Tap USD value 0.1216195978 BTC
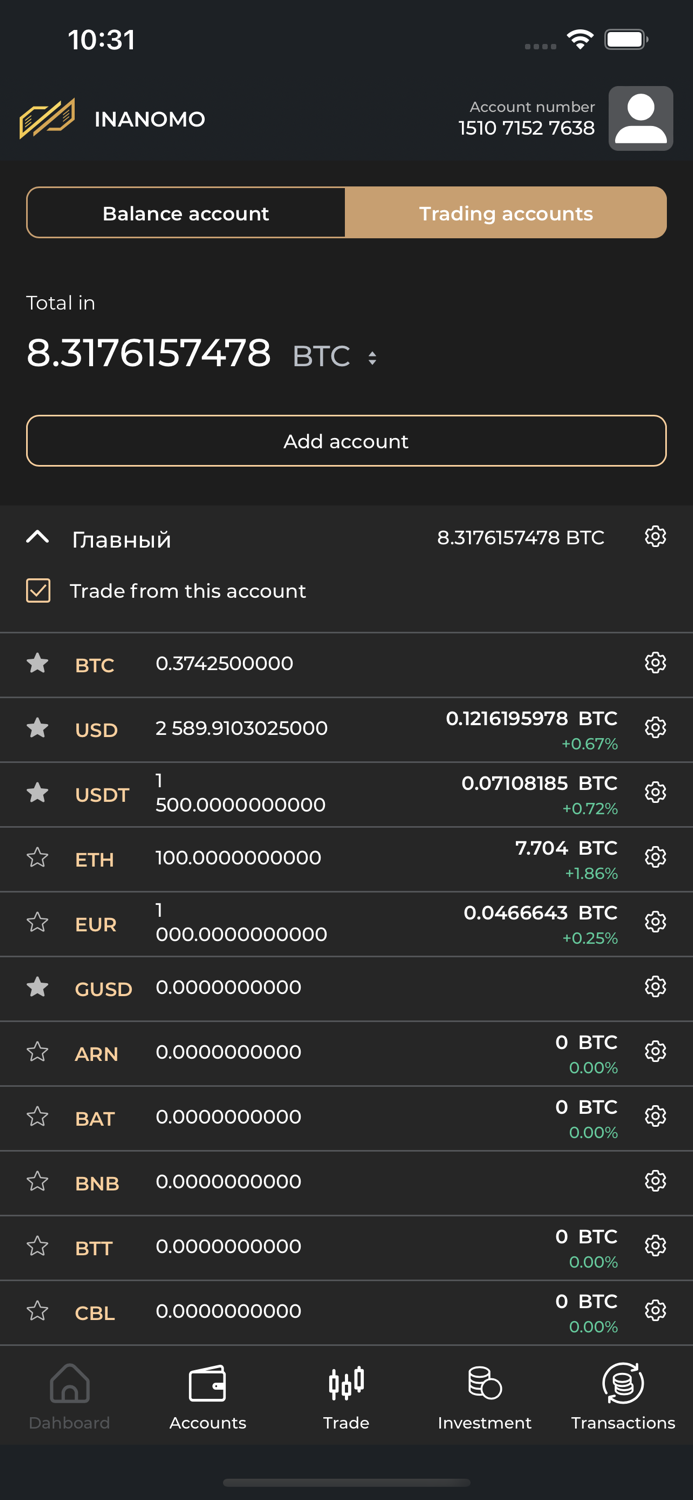Screen dimensions: 693x1500 pyautogui.click(x=531, y=718)
